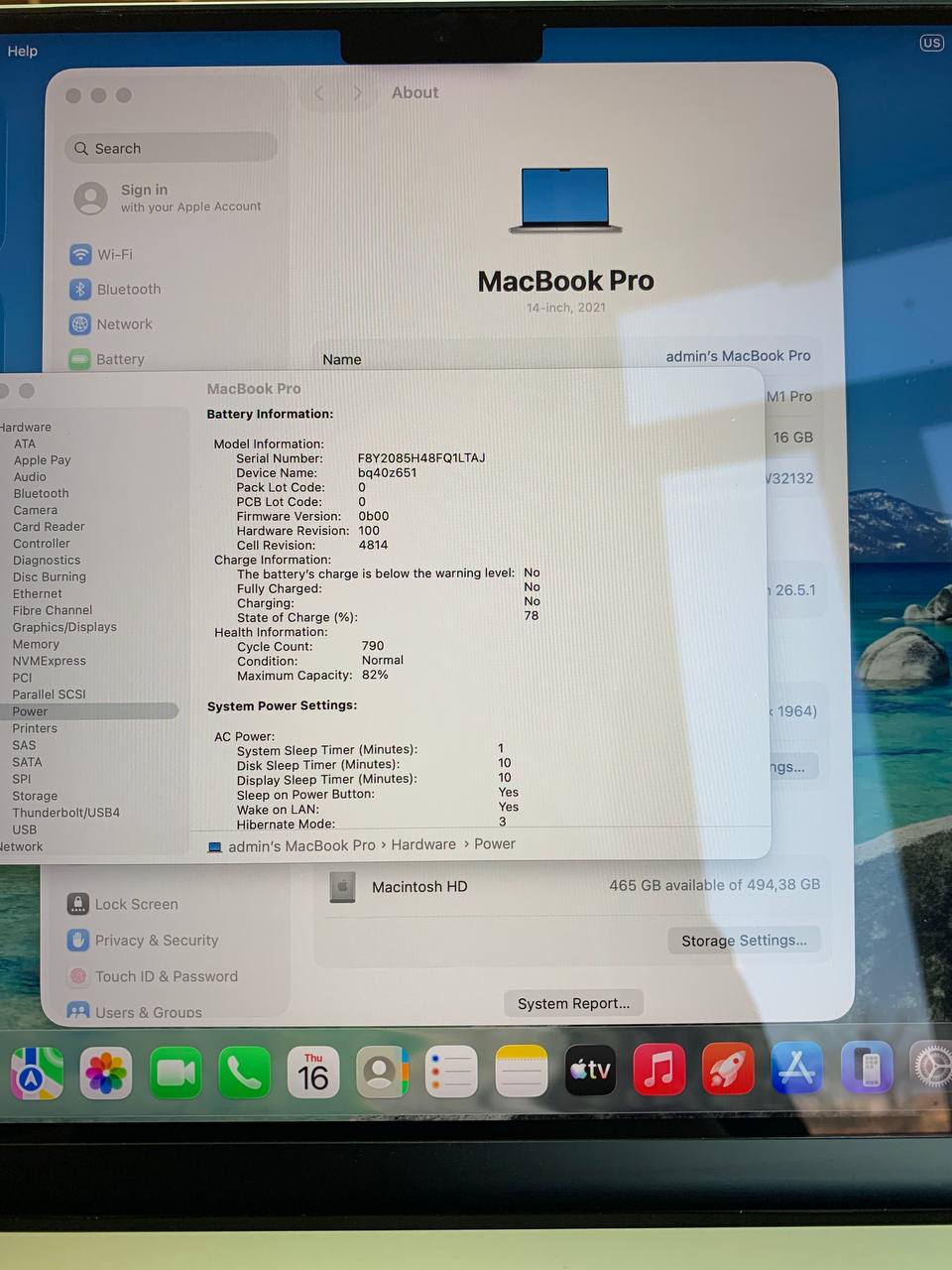Open System Settings gear in Dock
This screenshot has height=1270, width=952.
pos(932,1068)
